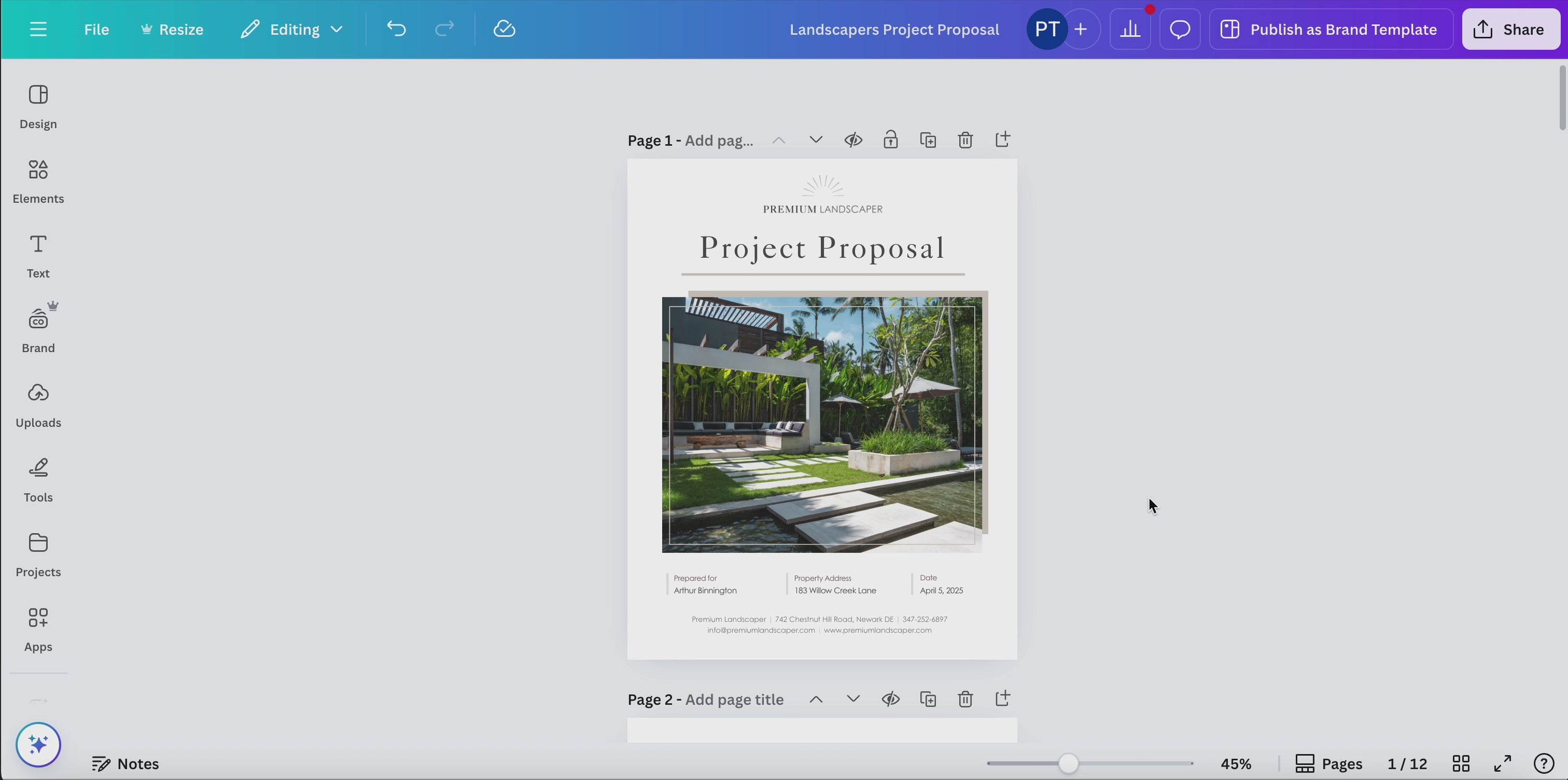1568x780 pixels.
Task: Open the Tools panel
Action: 38,480
